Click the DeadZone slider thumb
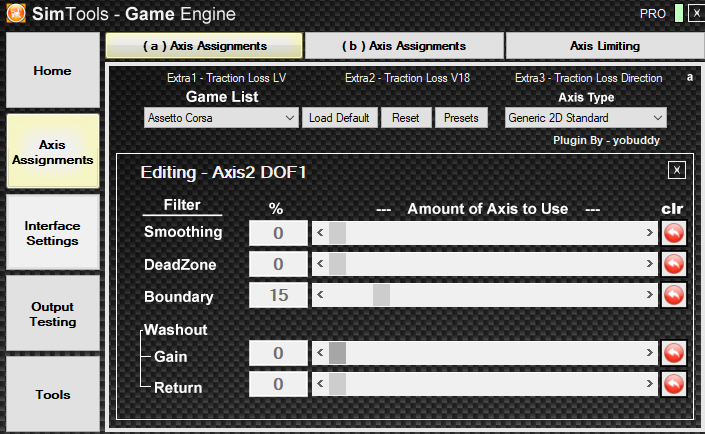 (337, 264)
